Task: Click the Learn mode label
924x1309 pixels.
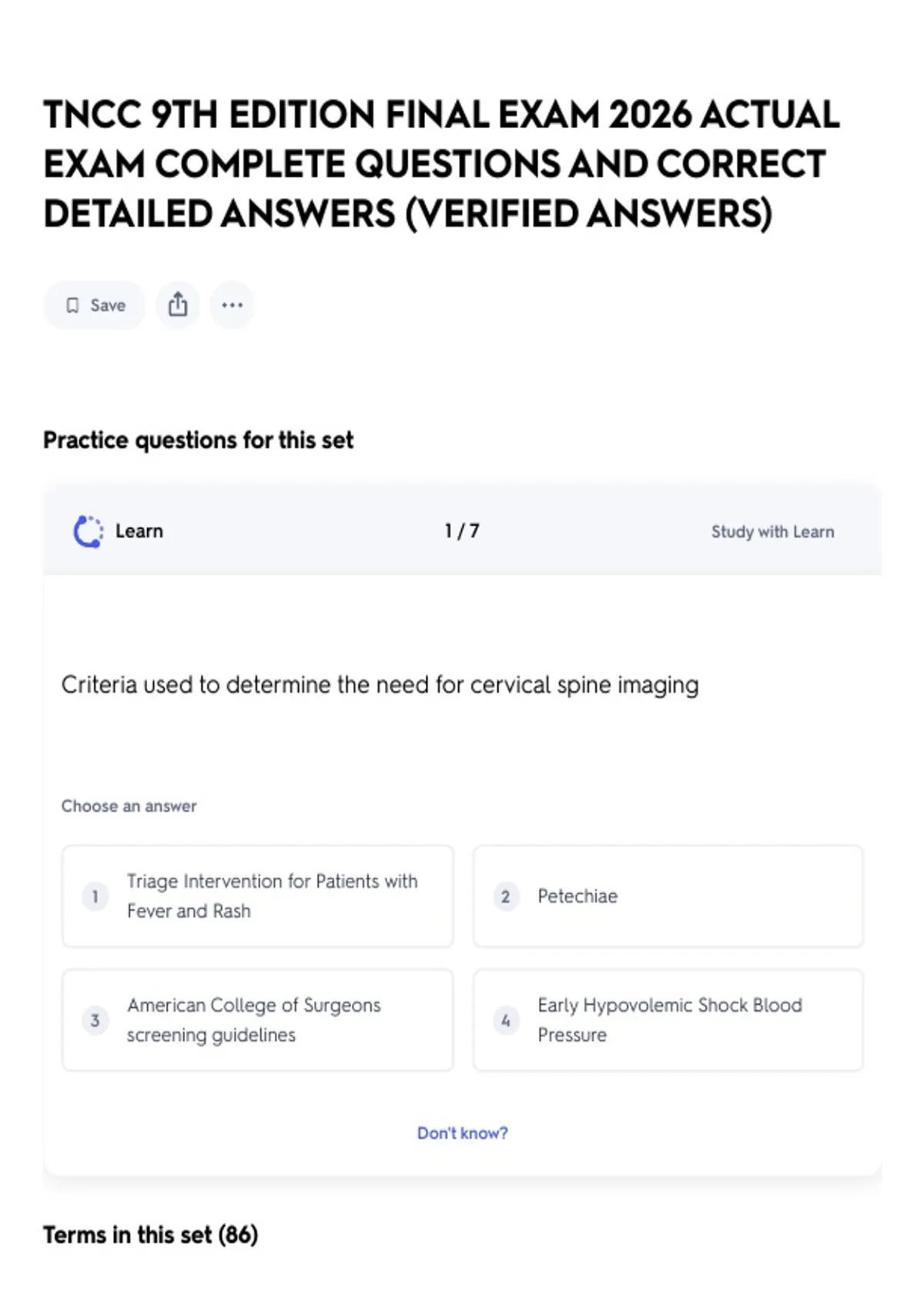Action: coord(139,531)
